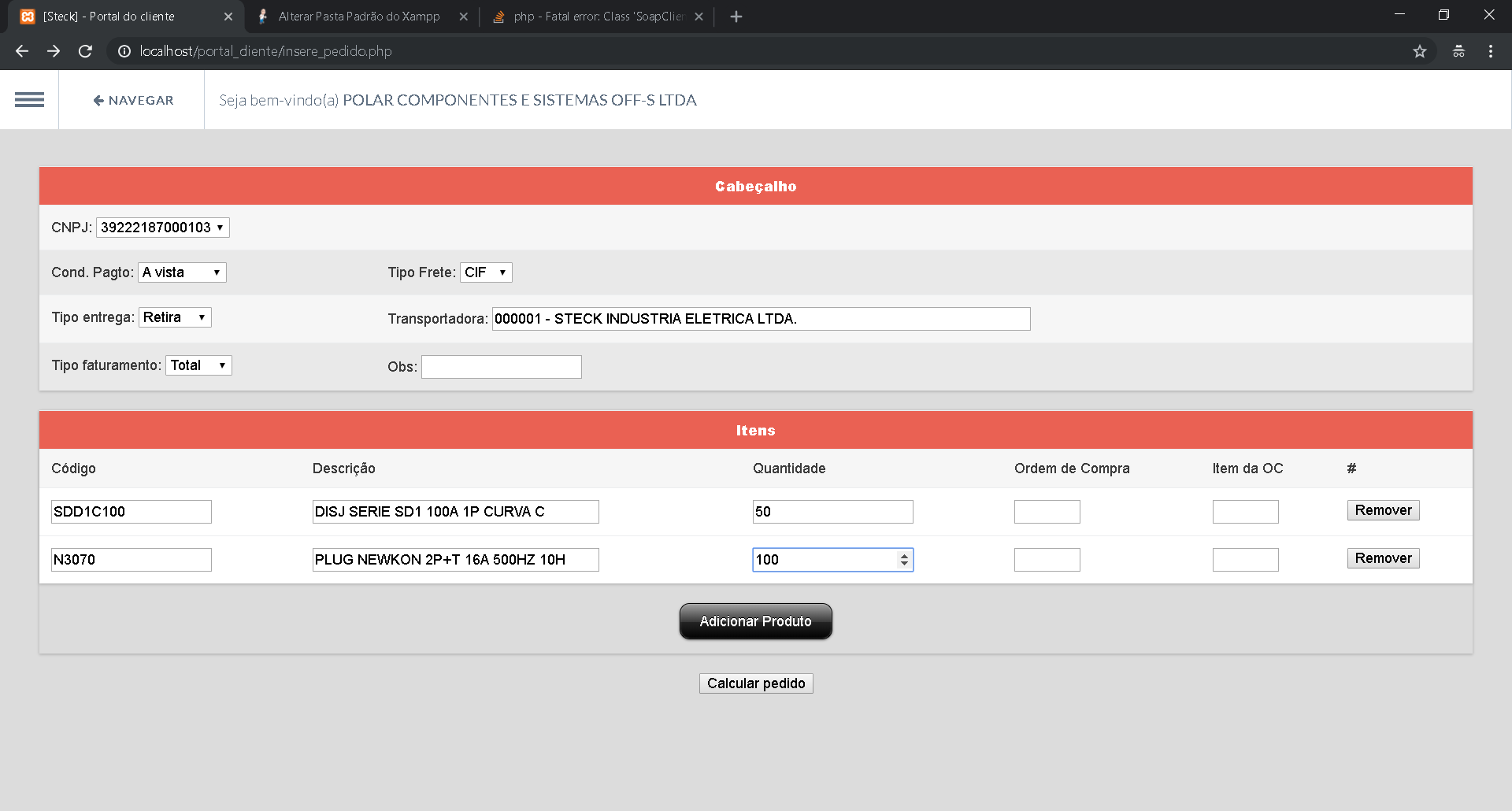Viewport: 1512px width, 811px height.
Task: Click the SDD1C100 code field
Action: [x=131, y=512]
